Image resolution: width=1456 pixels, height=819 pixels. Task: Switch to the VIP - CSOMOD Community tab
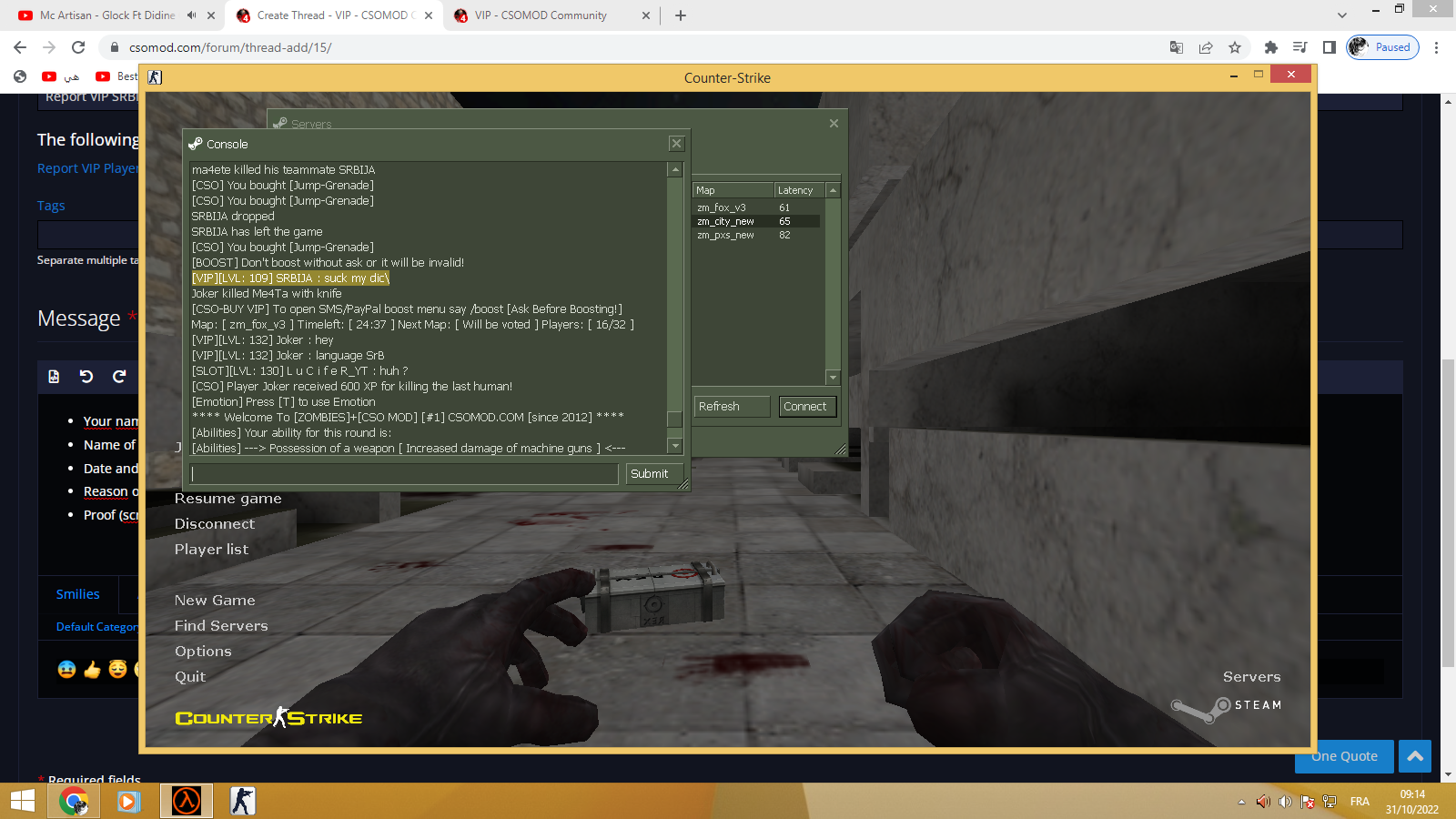[541, 15]
